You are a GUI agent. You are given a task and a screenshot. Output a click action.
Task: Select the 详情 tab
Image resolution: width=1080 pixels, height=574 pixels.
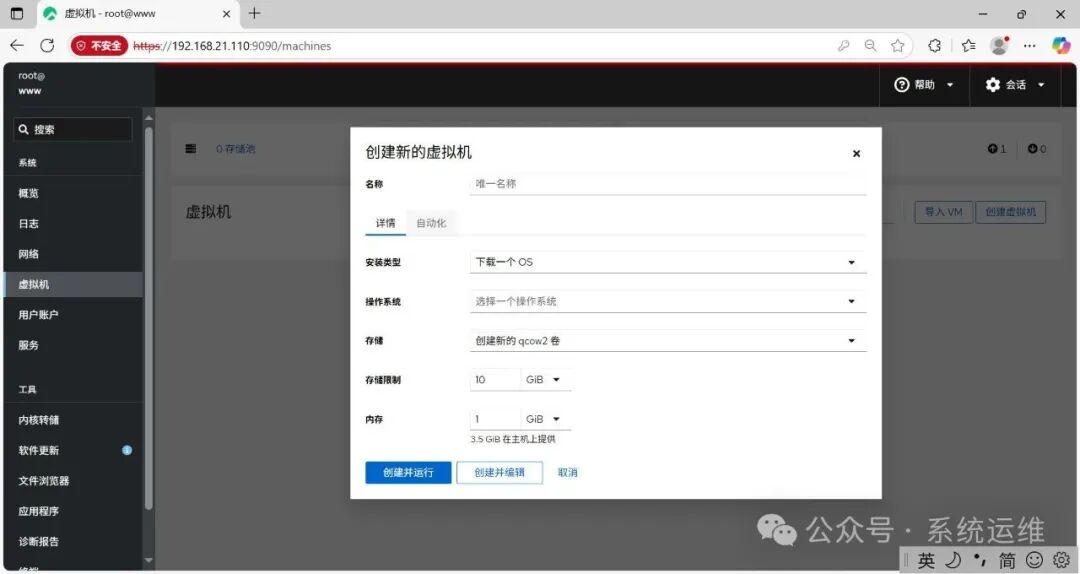[385, 223]
